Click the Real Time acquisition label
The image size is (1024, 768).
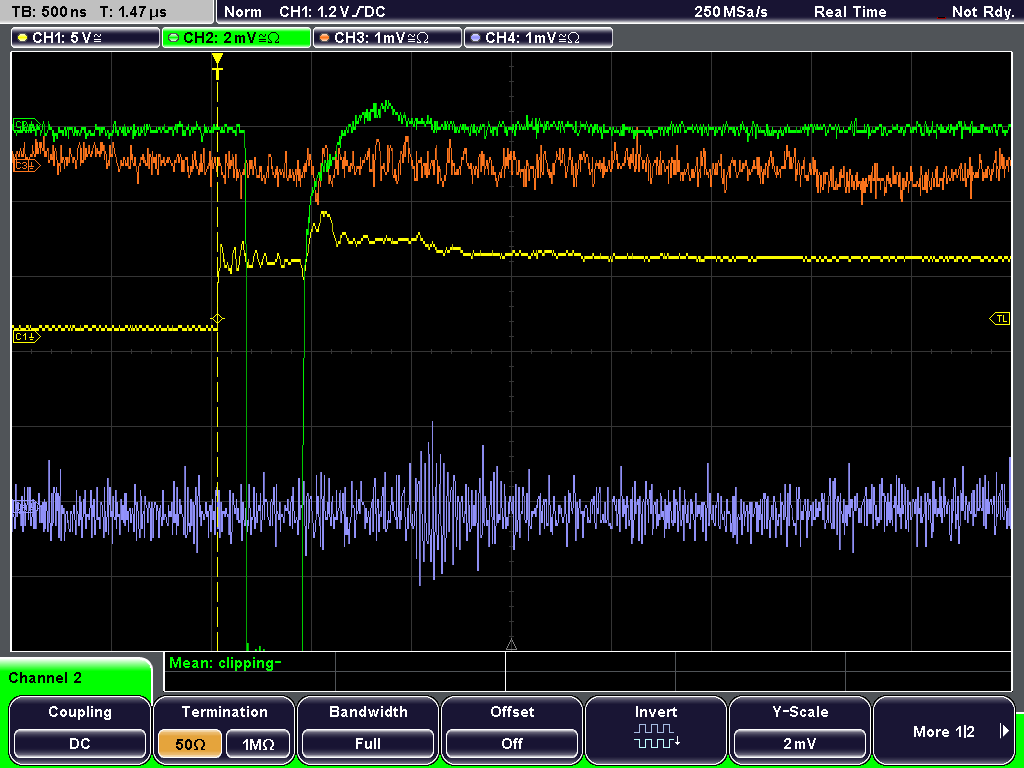point(850,12)
